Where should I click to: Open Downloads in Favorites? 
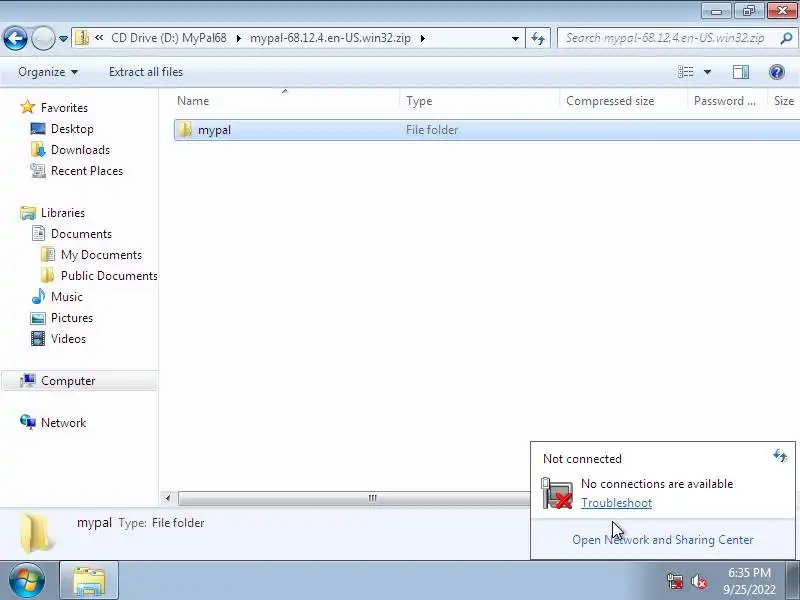(80, 149)
